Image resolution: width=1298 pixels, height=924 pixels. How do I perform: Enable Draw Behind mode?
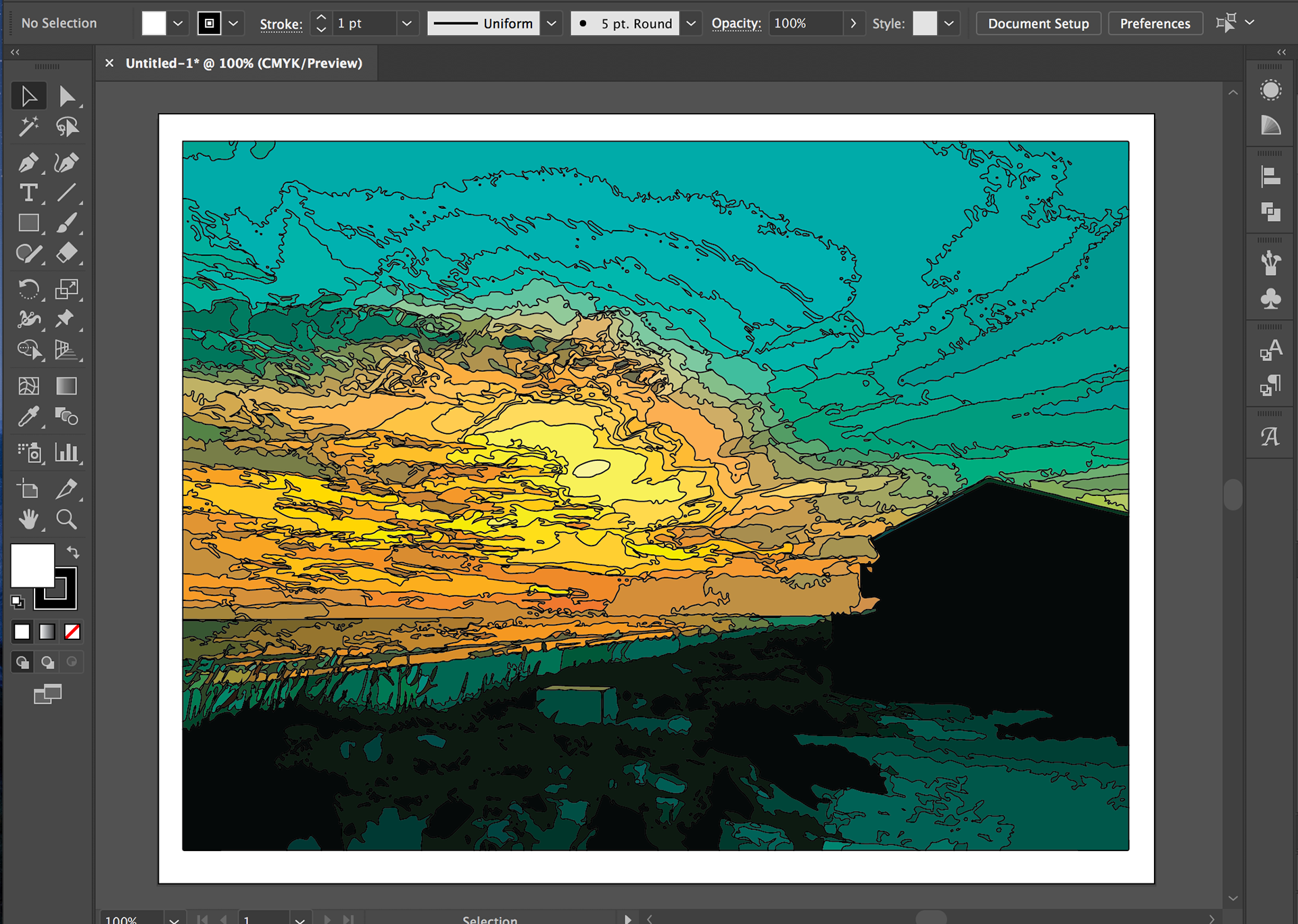pyautogui.click(x=47, y=662)
